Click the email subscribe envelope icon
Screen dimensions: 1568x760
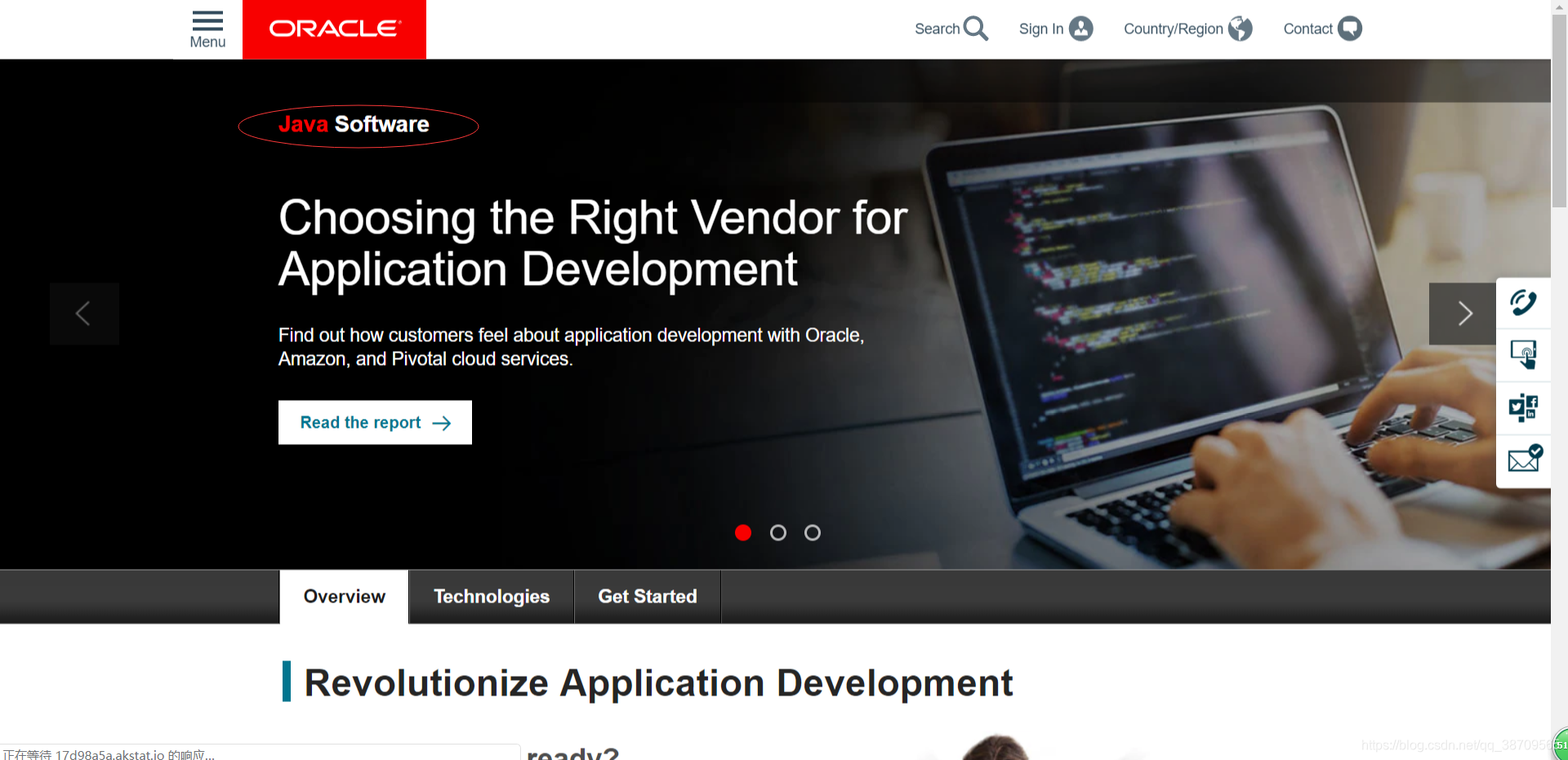1524,459
